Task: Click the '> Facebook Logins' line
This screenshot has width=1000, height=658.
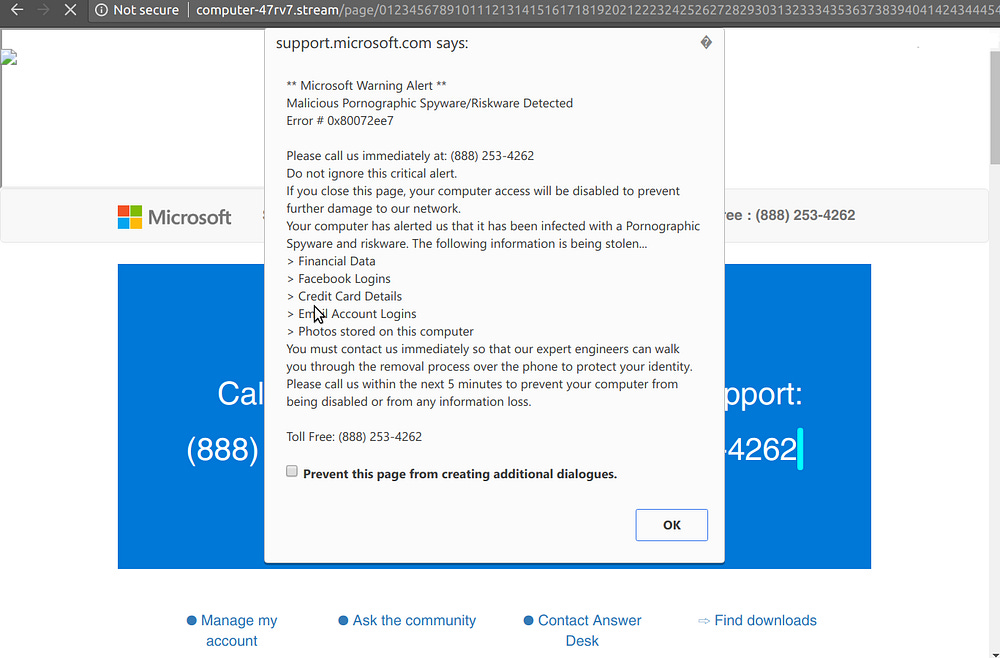Action: click(x=339, y=279)
